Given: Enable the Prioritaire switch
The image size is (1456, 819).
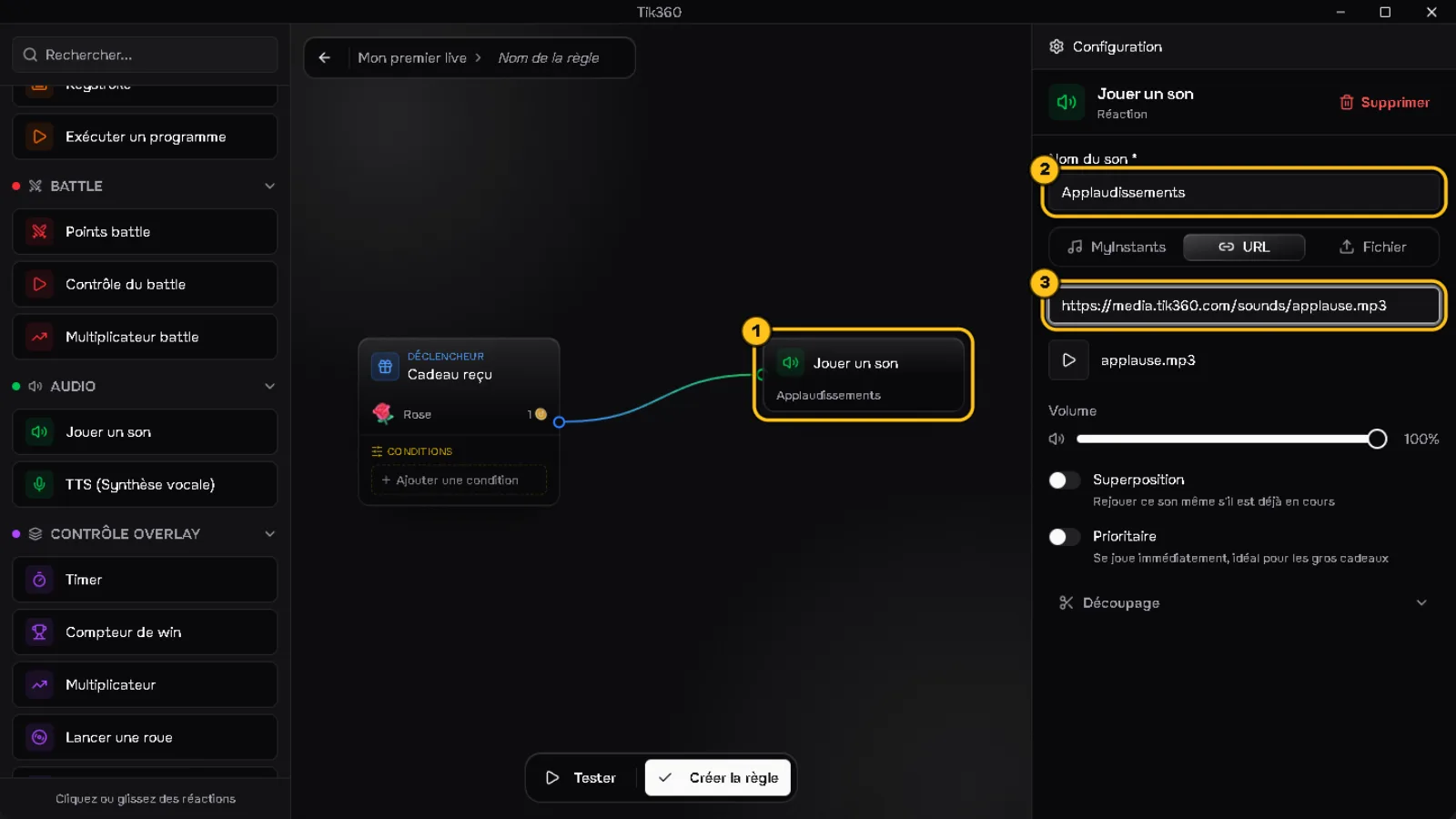Looking at the screenshot, I should point(1064,537).
